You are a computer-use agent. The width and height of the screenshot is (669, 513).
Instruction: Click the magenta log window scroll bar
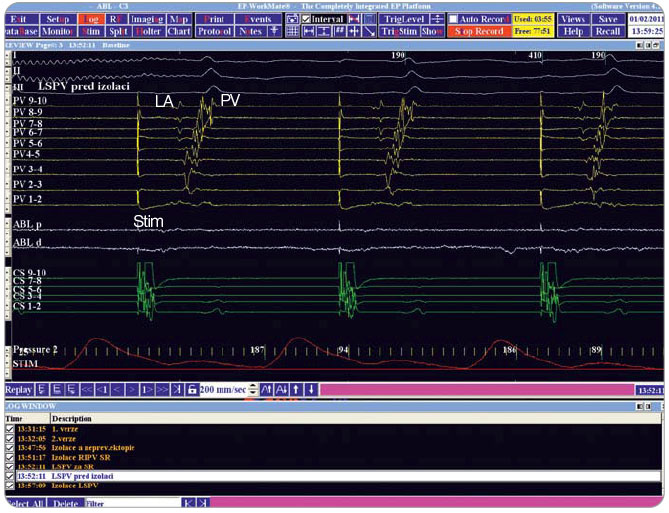(437, 502)
